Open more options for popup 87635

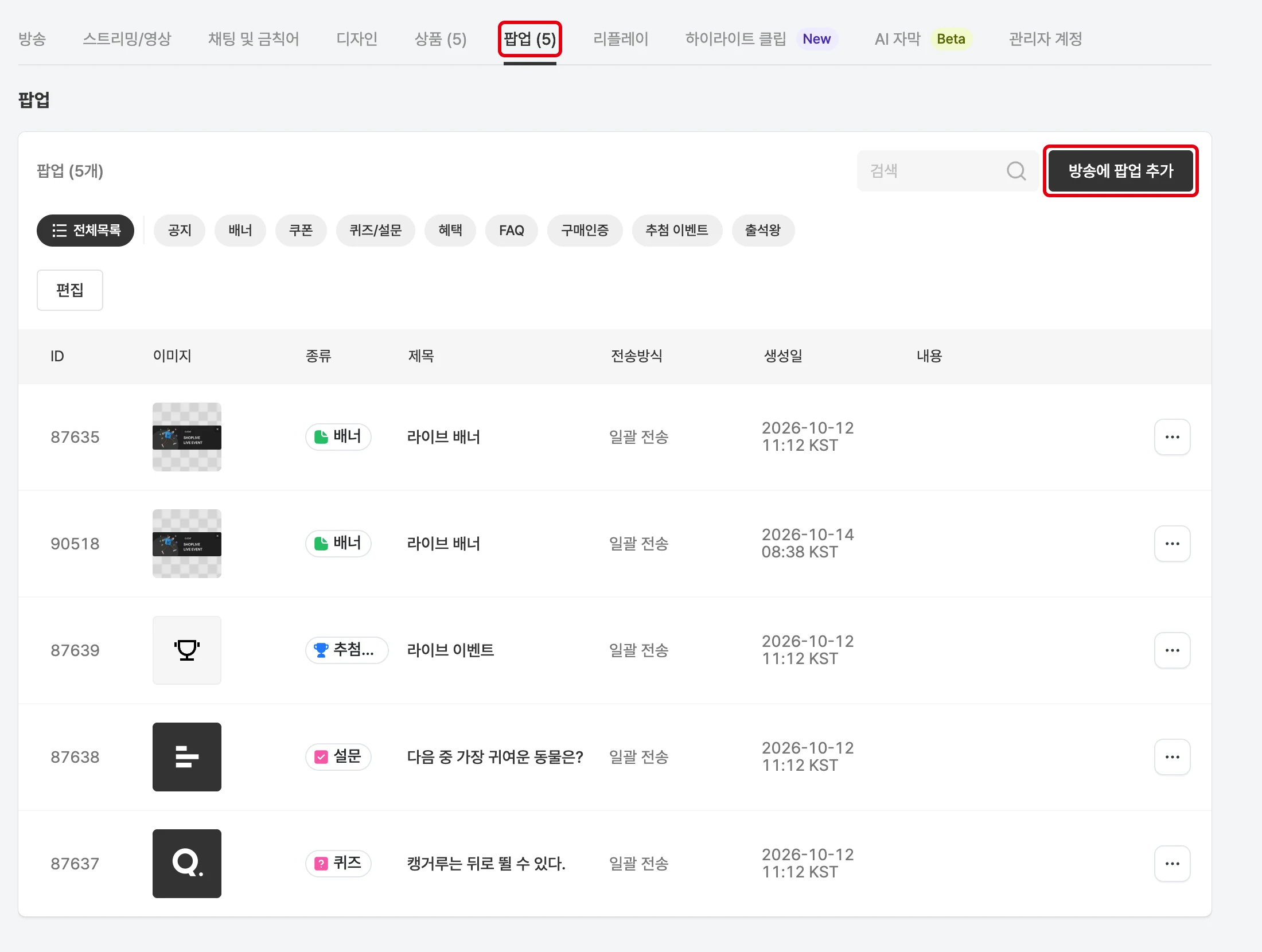click(x=1172, y=437)
